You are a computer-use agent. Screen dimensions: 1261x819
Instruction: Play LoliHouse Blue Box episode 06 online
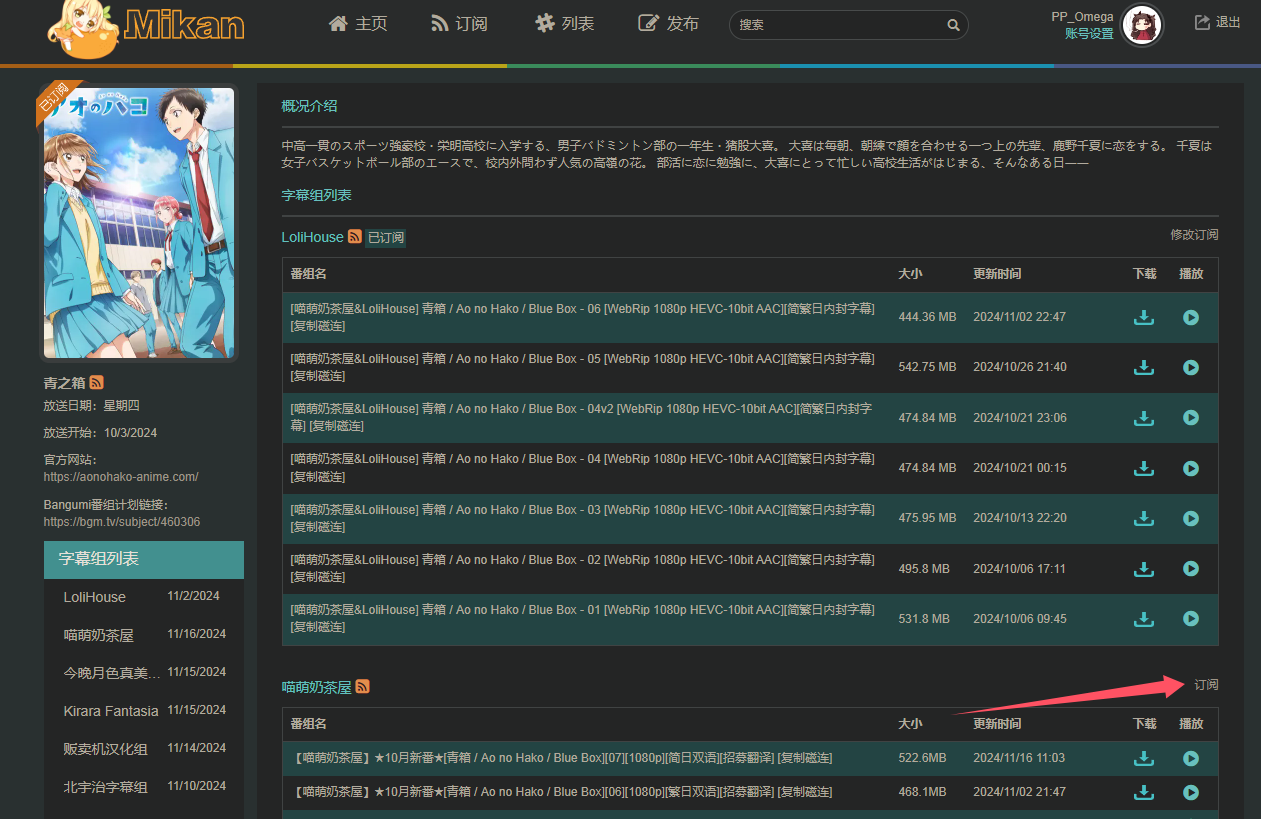click(x=1191, y=317)
